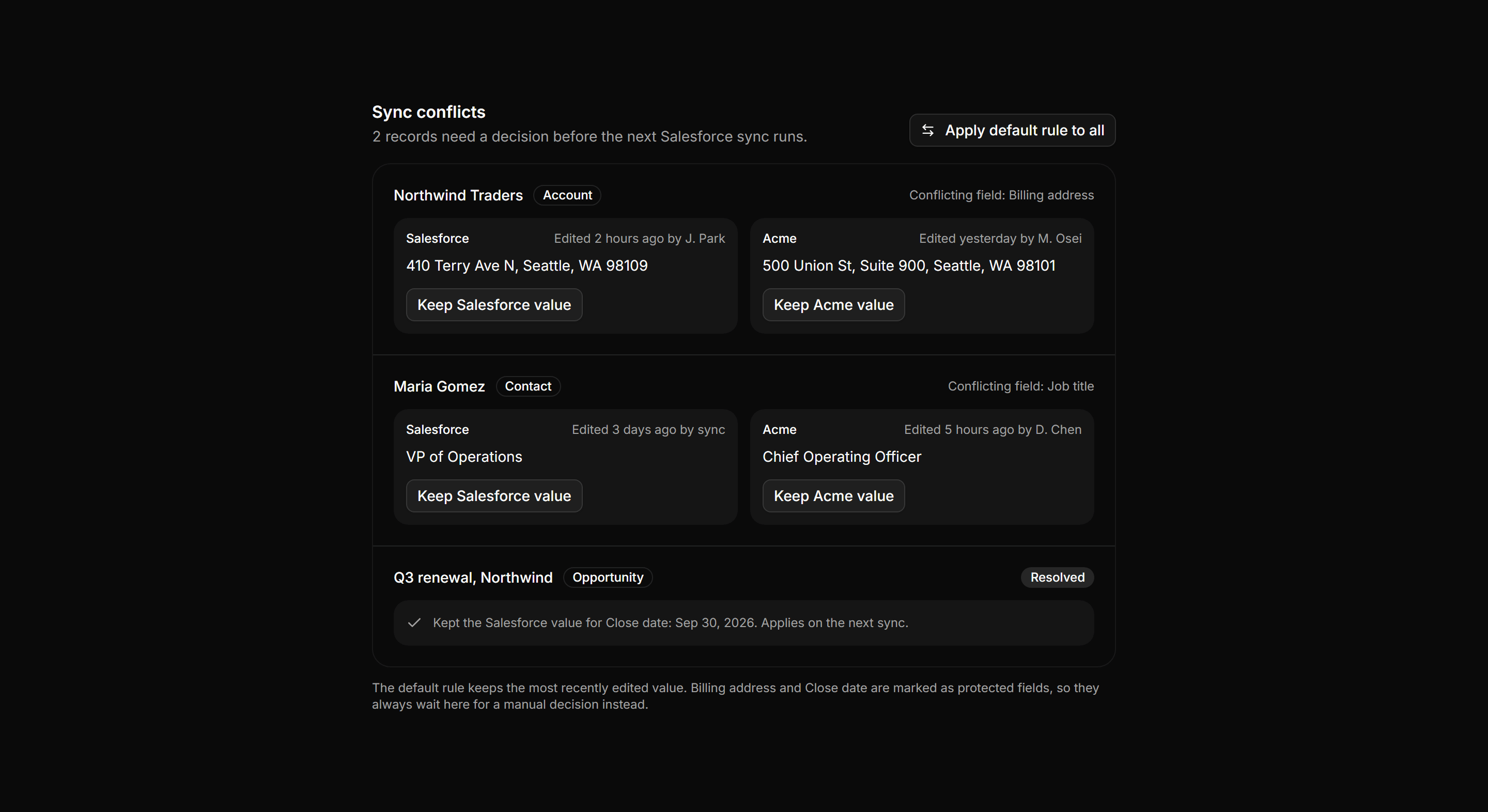Keep Acme value for Maria Gomez job title
This screenshot has height=812, width=1488.
point(833,496)
